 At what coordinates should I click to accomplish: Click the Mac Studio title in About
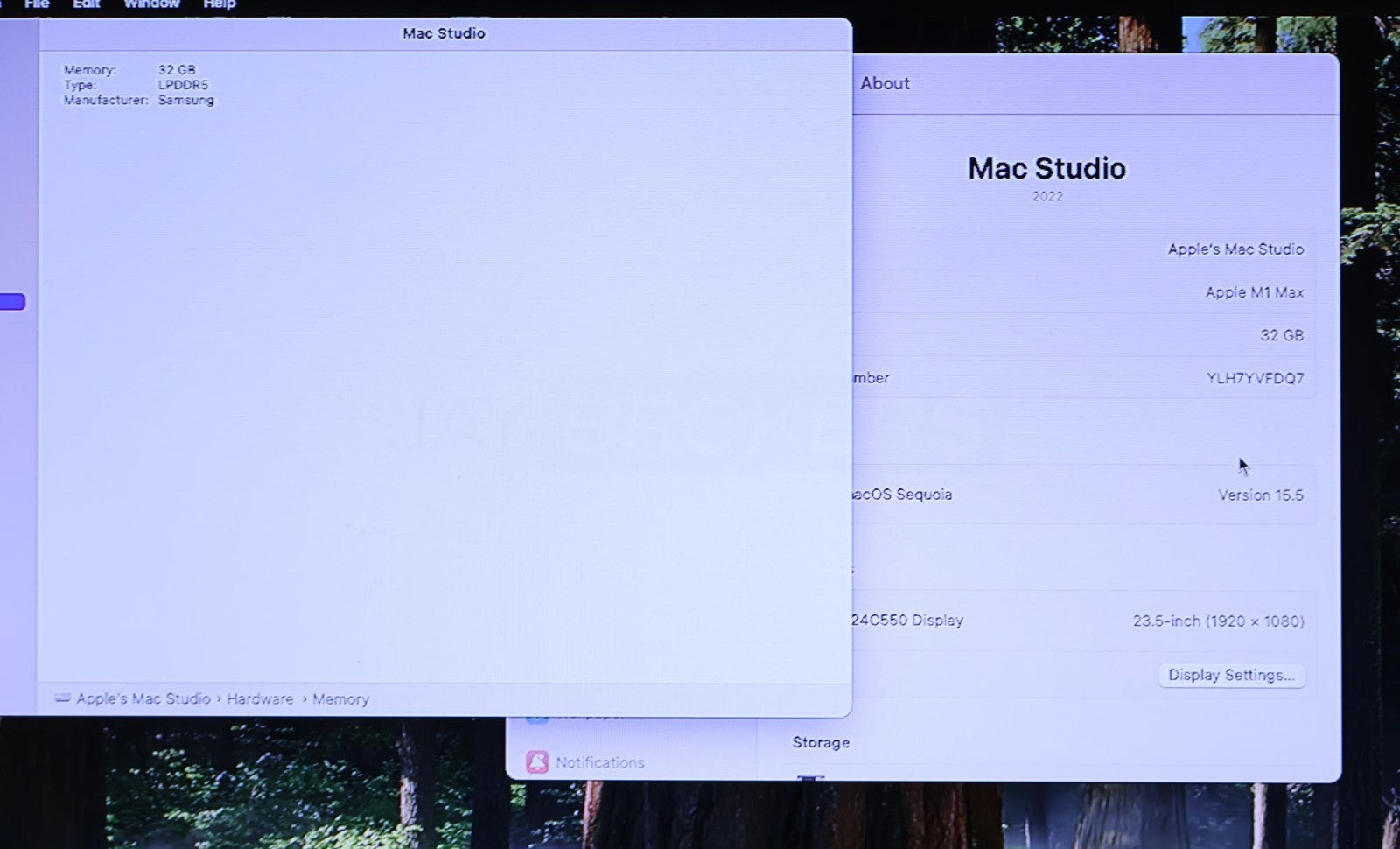[x=1046, y=168]
